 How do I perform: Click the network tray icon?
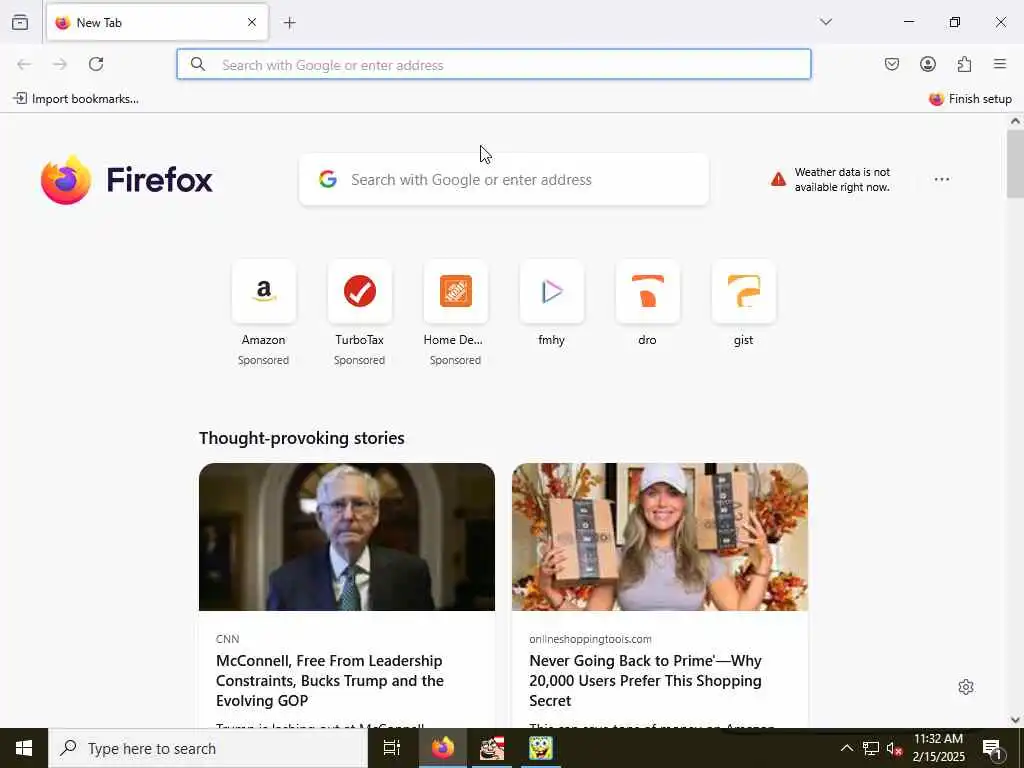[x=871, y=748]
